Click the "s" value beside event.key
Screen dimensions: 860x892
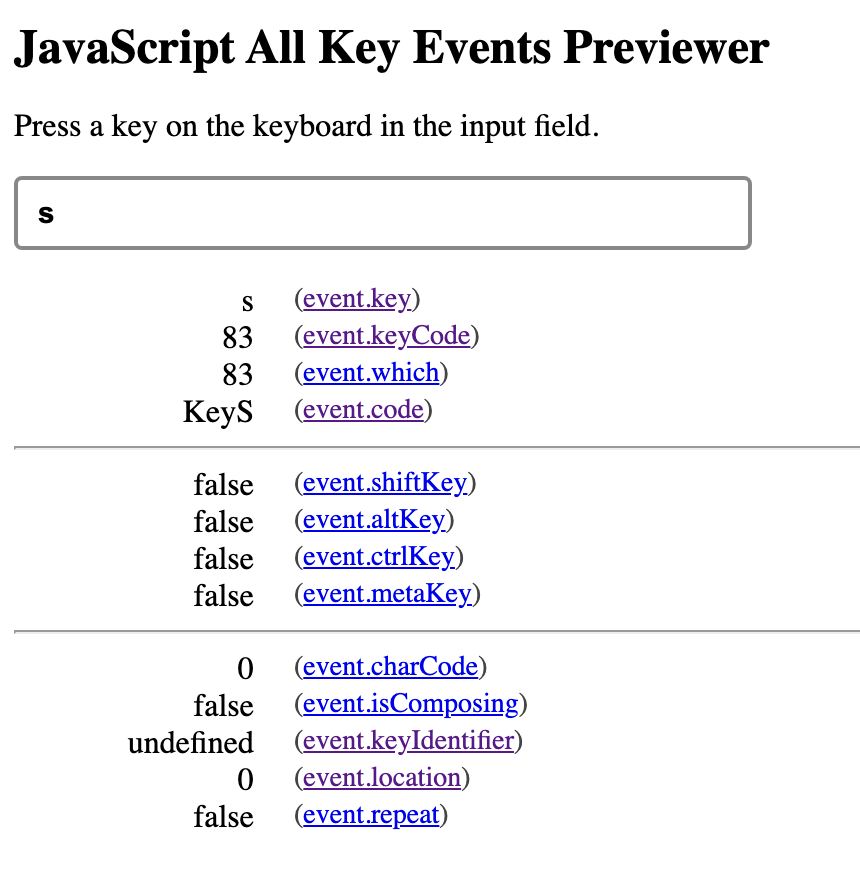(x=247, y=303)
